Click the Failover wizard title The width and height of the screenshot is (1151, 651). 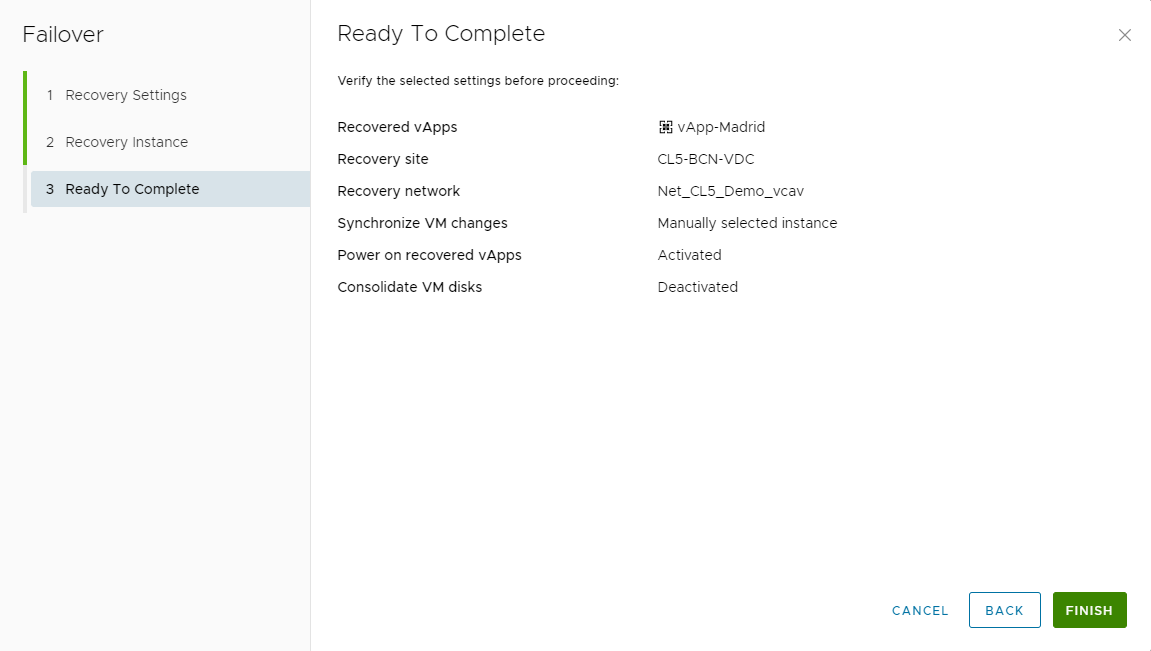[x=63, y=34]
